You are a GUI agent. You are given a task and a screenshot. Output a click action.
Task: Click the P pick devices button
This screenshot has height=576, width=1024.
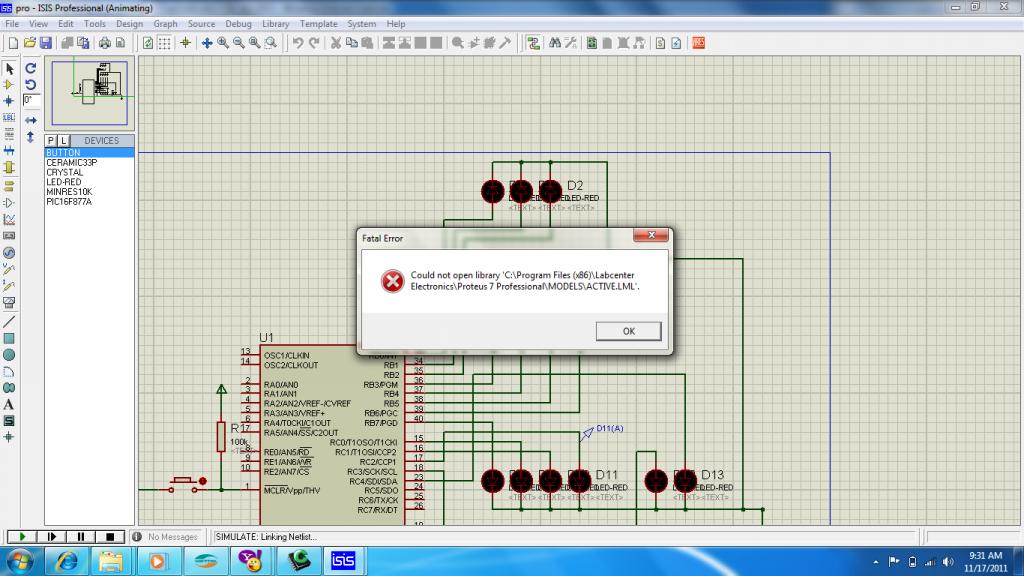click(x=51, y=140)
